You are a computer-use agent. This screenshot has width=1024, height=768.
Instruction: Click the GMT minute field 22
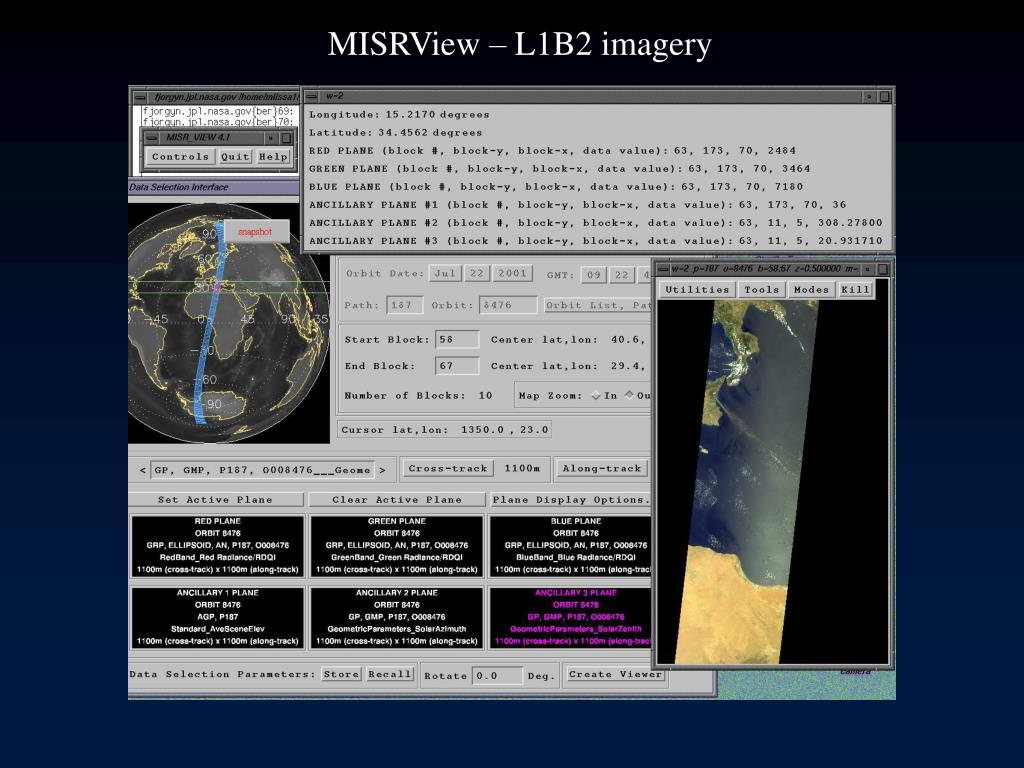tap(622, 275)
